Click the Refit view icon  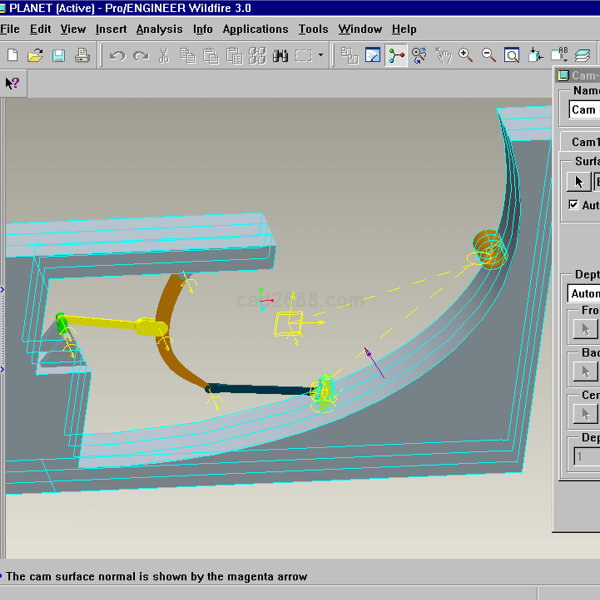tap(512, 56)
